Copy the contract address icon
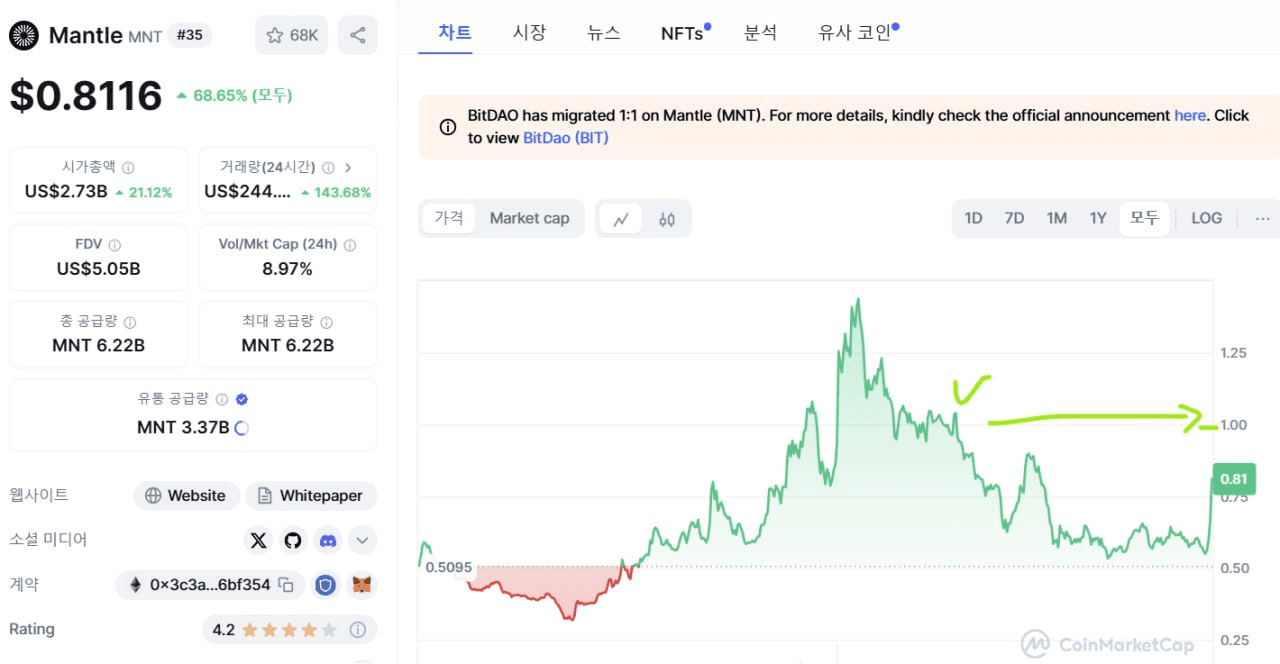This screenshot has width=1280, height=664. point(286,585)
